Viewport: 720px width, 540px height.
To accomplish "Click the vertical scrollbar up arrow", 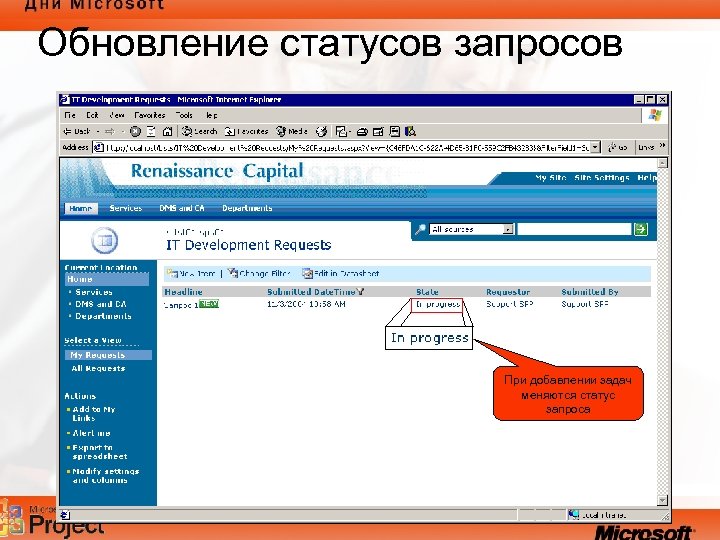I will coord(662,163).
